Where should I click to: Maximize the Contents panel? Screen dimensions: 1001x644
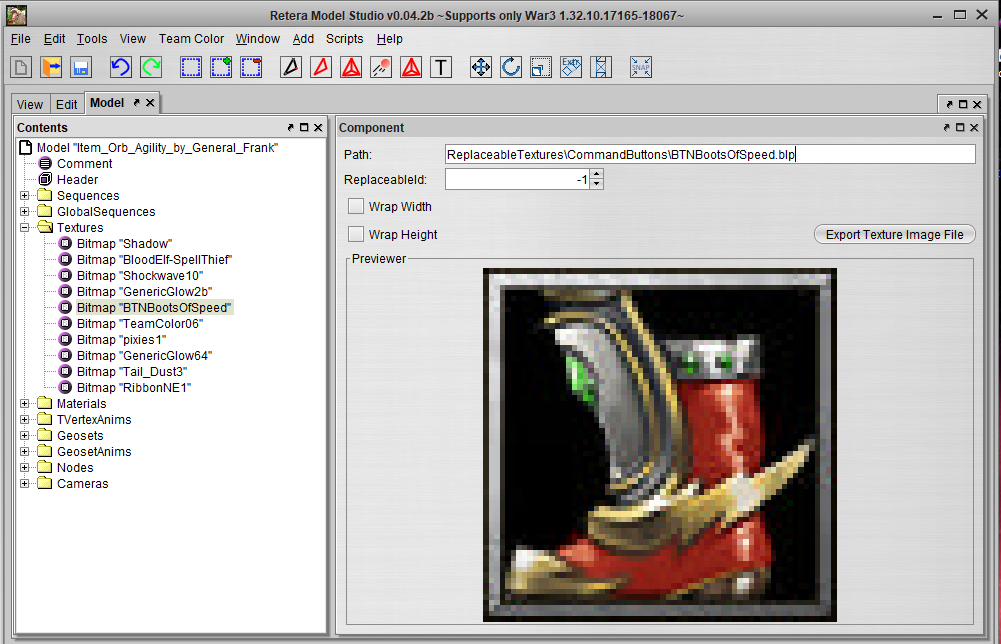click(305, 128)
